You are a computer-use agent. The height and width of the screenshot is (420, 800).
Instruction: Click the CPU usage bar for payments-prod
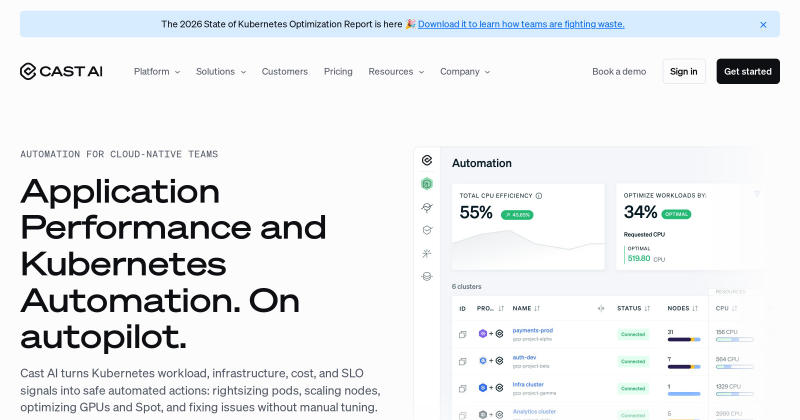pyautogui.click(x=734, y=339)
